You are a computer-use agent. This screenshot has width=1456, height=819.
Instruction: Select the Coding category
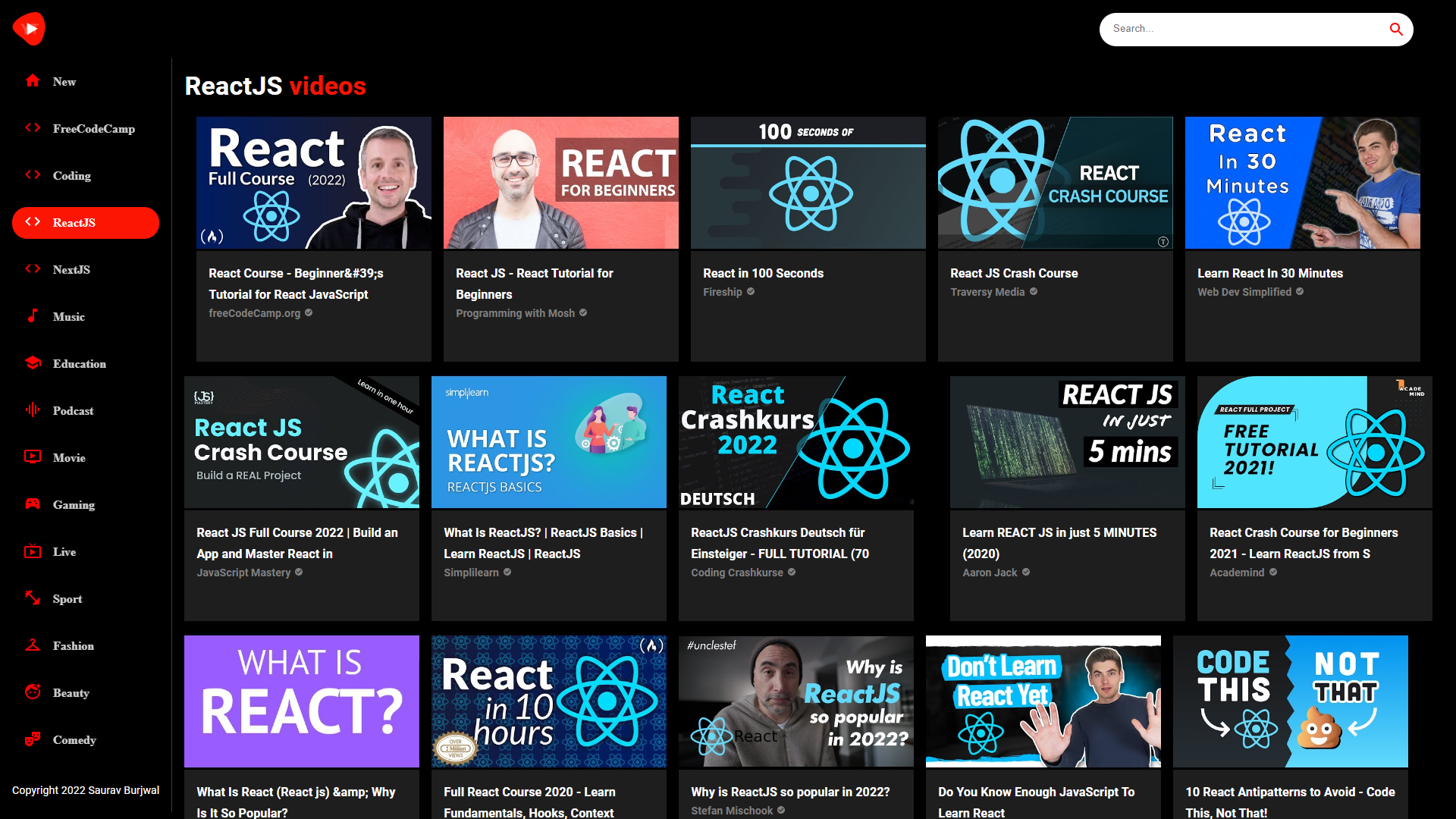[86, 175]
